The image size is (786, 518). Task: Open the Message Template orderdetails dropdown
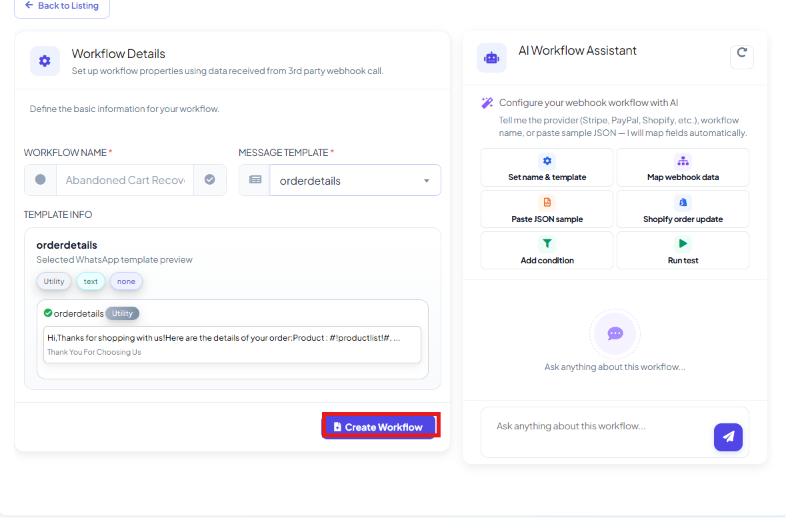click(355, 180)
